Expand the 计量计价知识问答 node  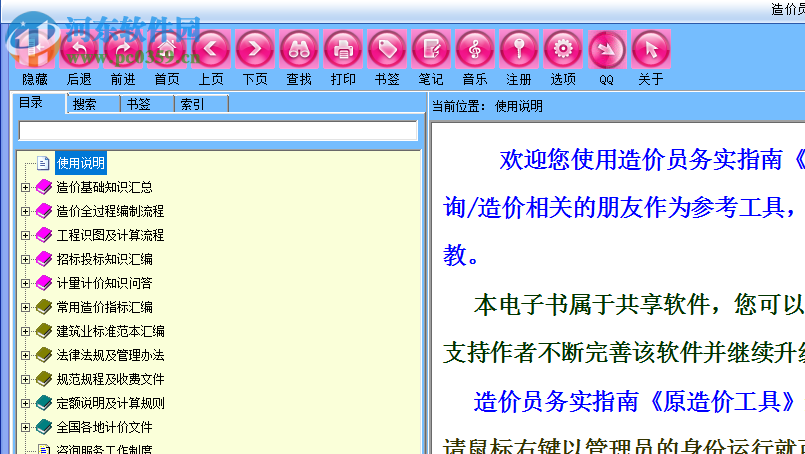tap(25, 283)
